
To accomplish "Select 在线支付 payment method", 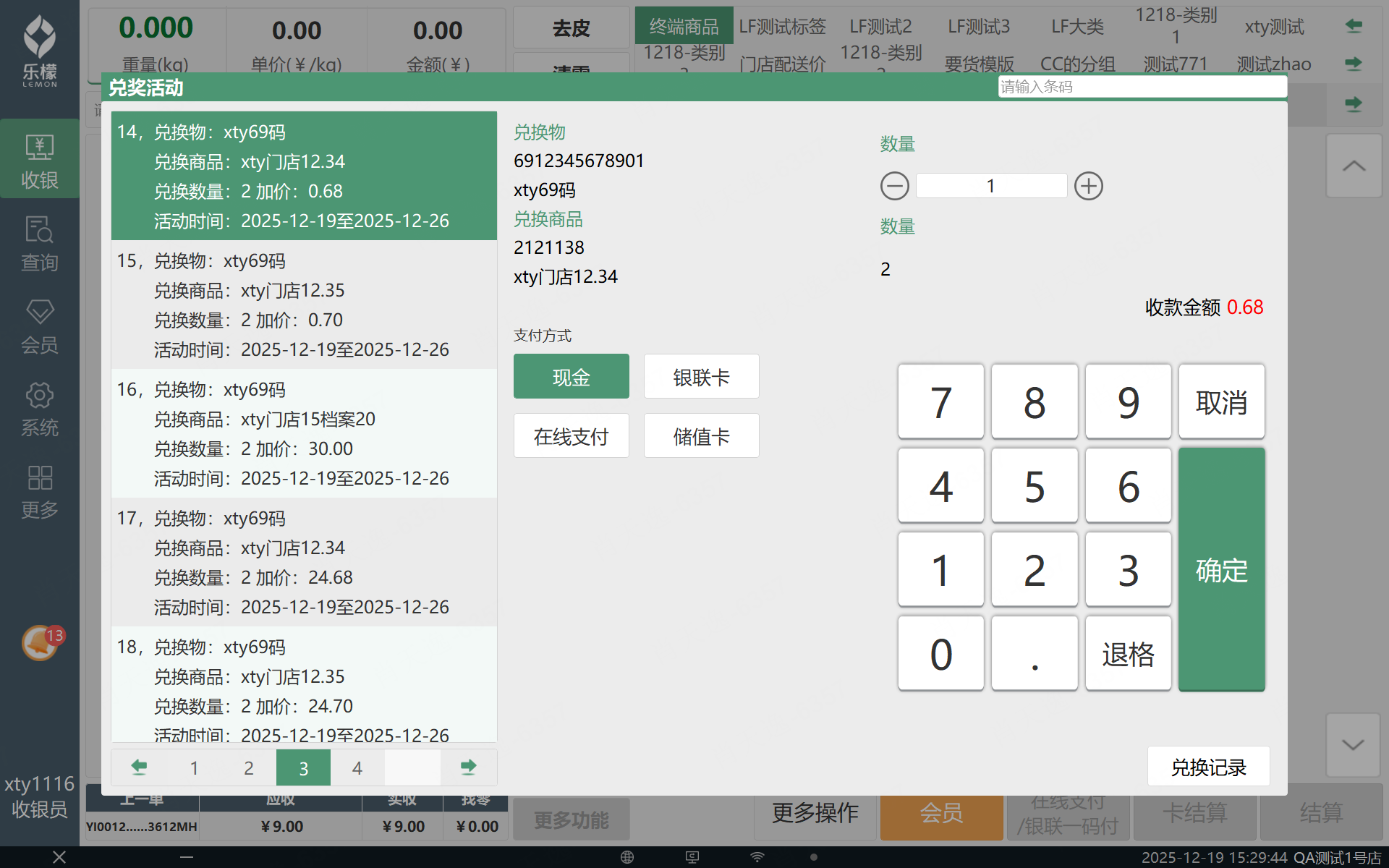I will coord(571,436).
